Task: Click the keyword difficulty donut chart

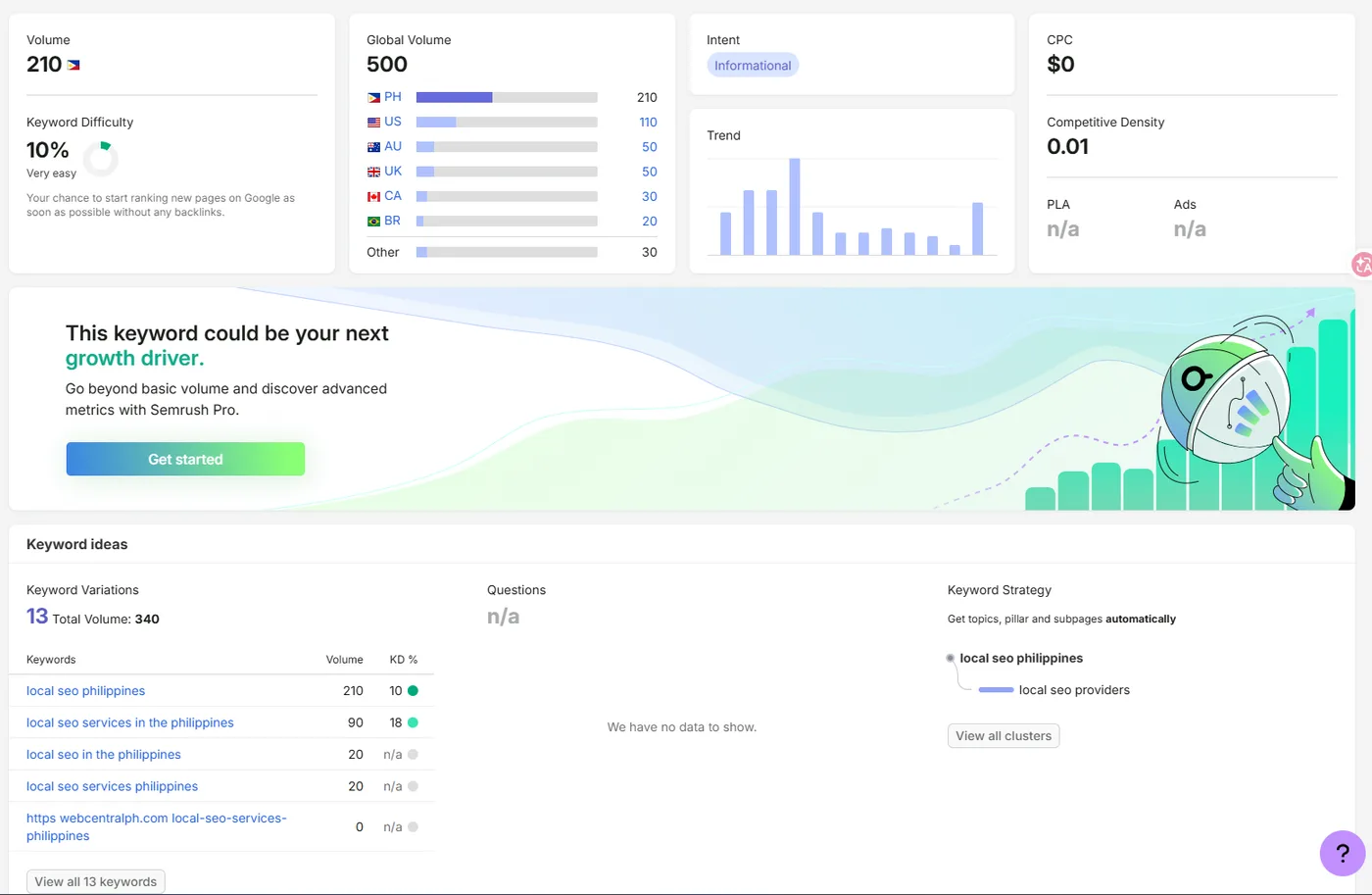Action: [x=100, y=158]
